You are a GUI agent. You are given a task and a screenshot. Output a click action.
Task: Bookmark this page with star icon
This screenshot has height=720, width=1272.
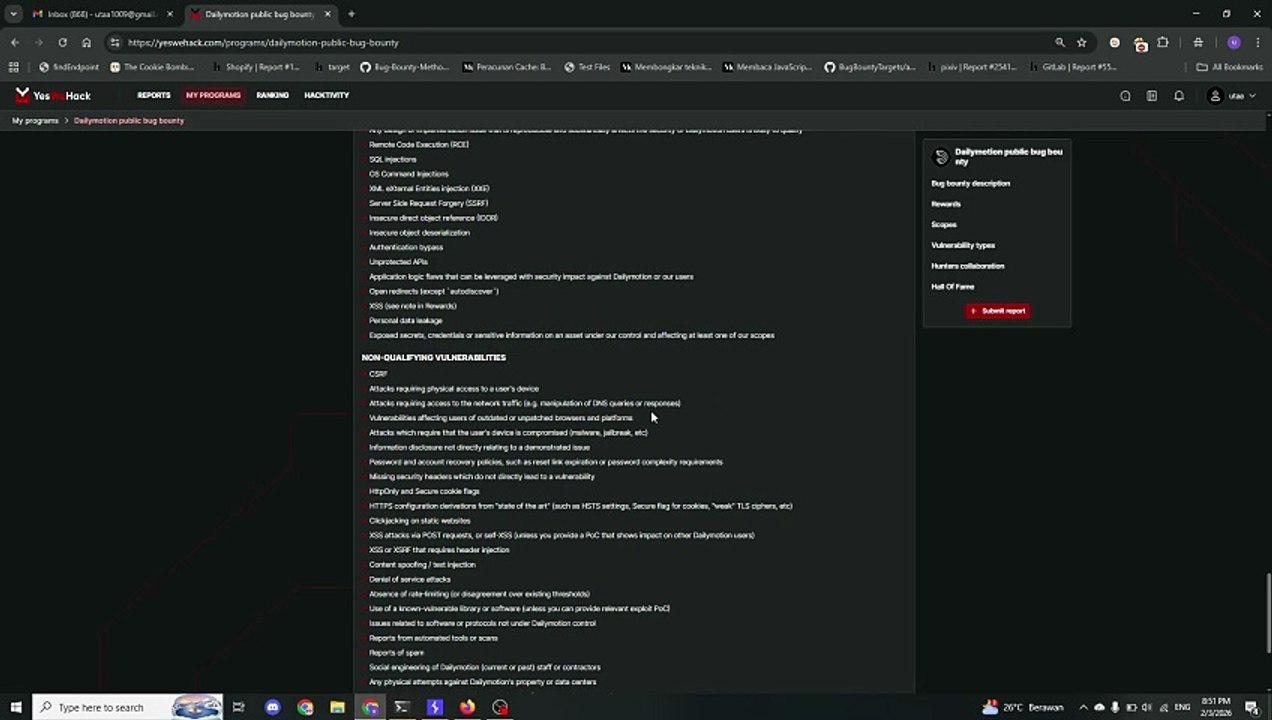(x=1081, y=43)
